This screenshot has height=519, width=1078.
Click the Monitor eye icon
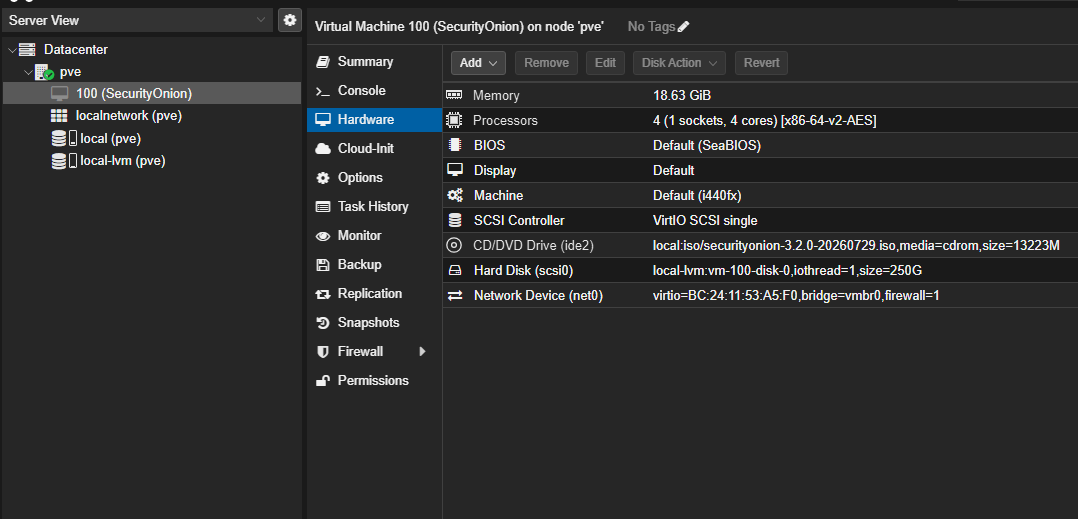[x=322, y=236]
